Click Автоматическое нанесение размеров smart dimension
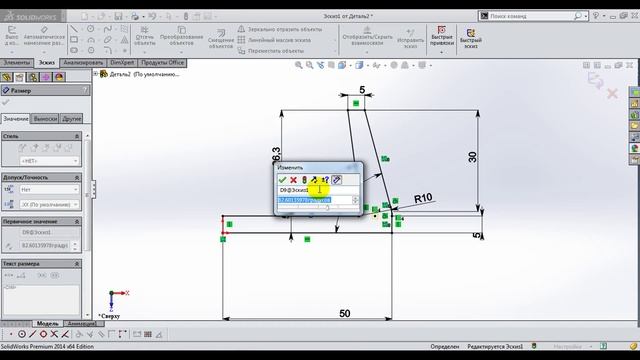Screen dimensions: 640x360 (44, 36)
